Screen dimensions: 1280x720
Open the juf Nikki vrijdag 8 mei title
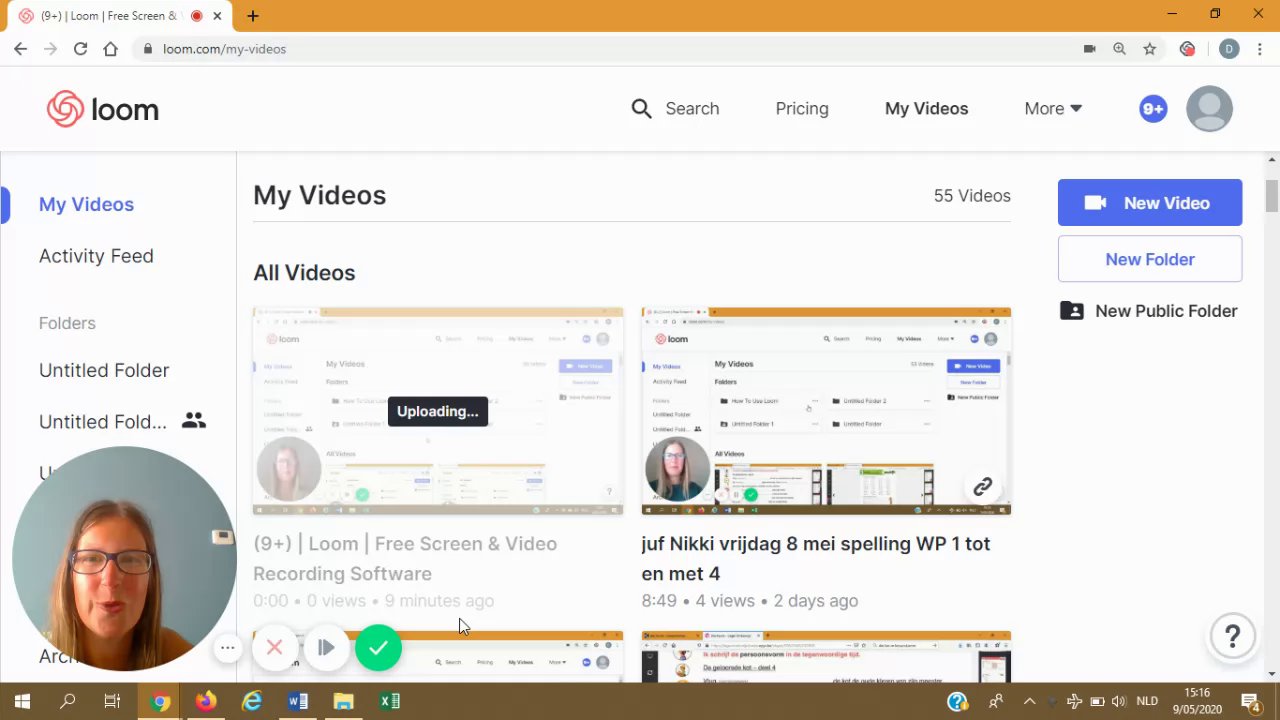[815, 558]
